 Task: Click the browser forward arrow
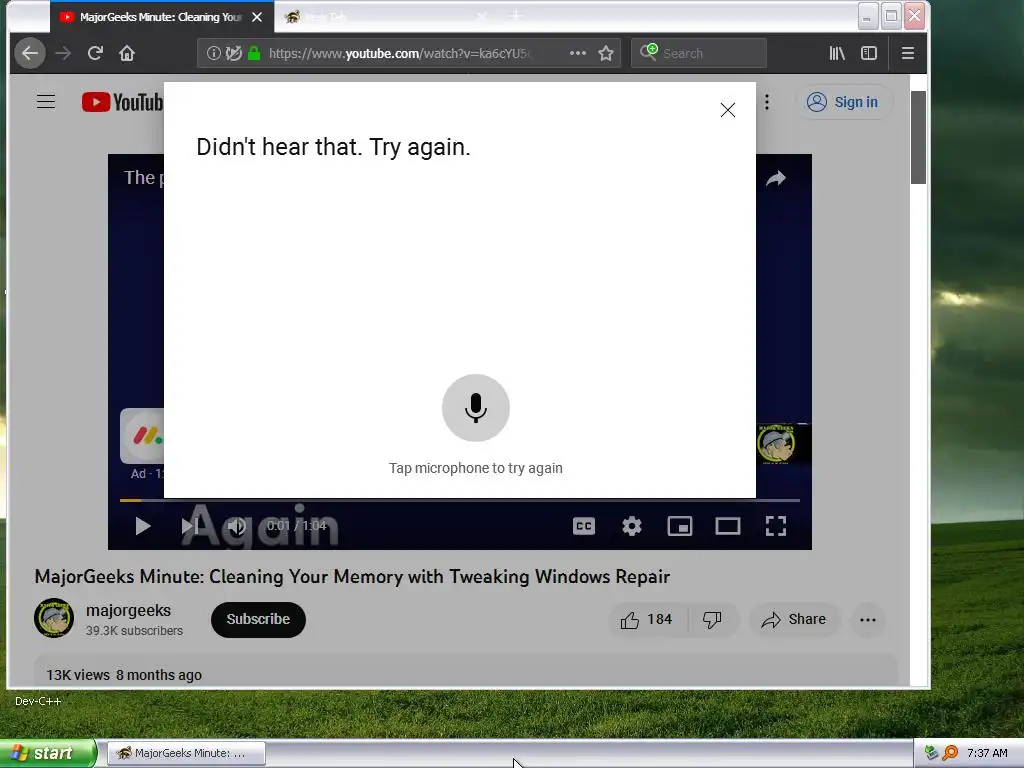[63, 54]
